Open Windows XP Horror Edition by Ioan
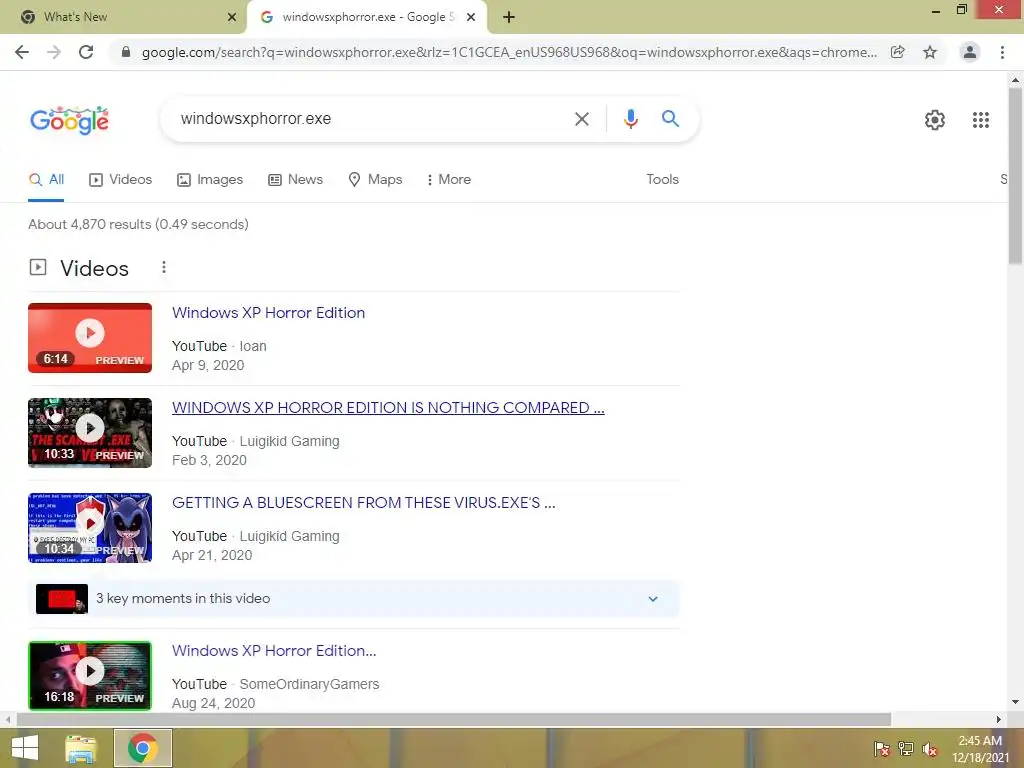Viewport: 1024px width, 768px height. pyautogui.click(x=268, y=313)
